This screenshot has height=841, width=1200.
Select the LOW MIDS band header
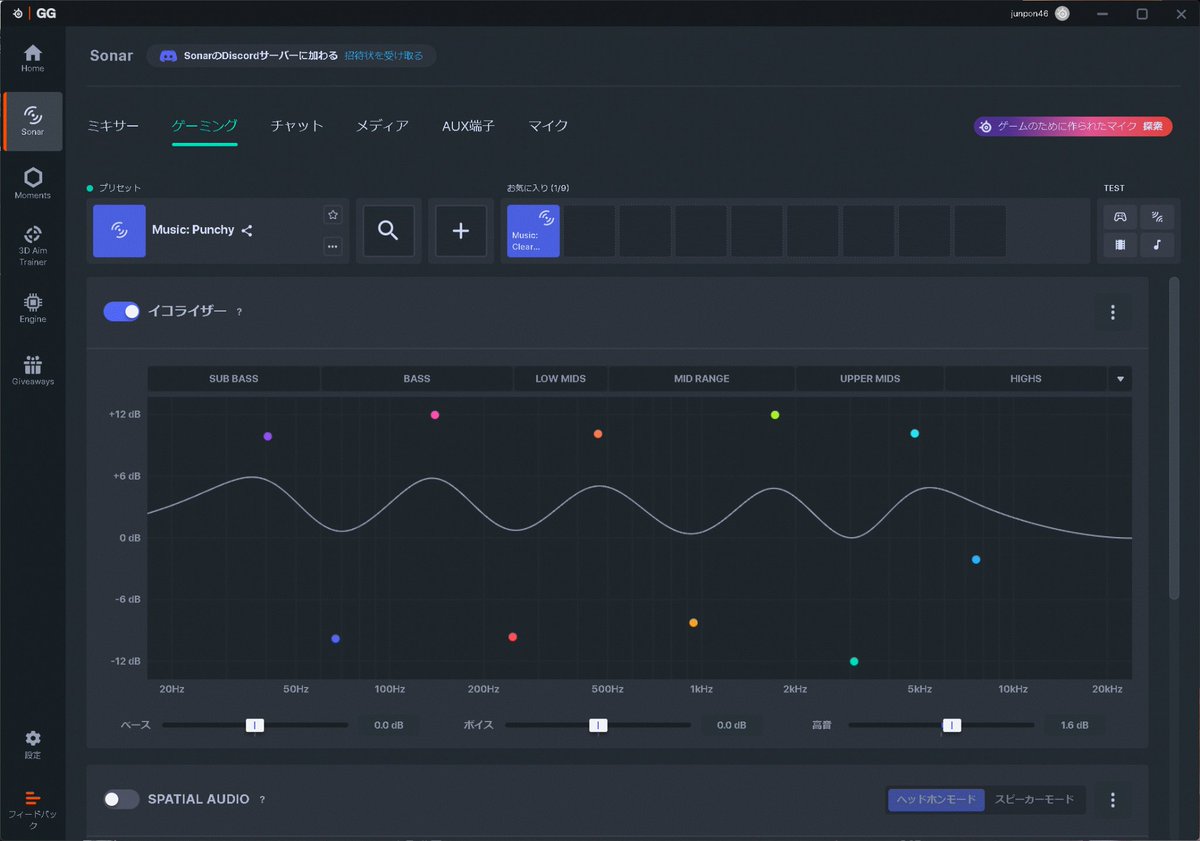pyautogui.click(x=561, y=379)
